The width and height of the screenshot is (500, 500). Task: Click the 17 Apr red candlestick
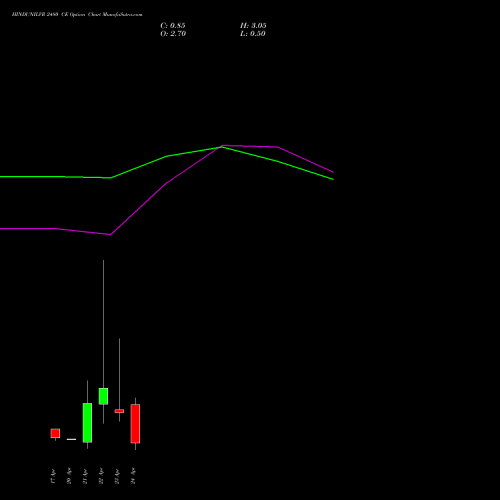55,433
